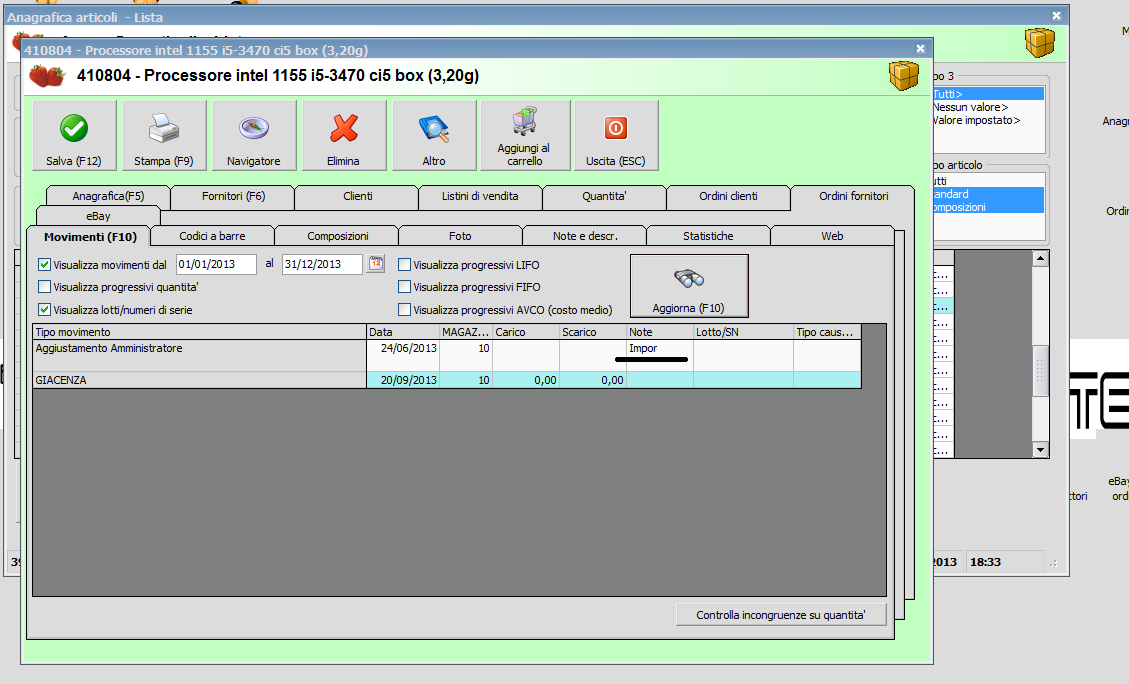Screen dimensions: 1129x684
Task: Click the Scarico column header
Action: [x=593, y=332]
